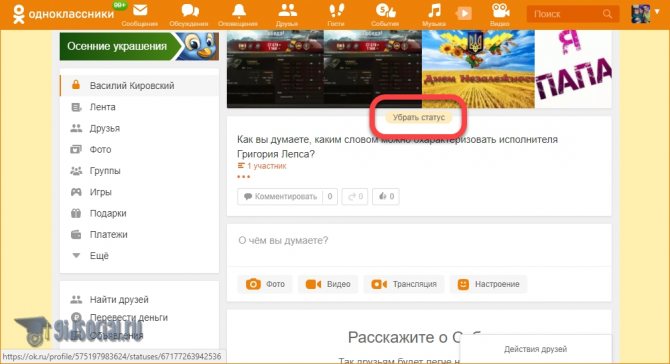Click Найти друзей link
The height and width of the screenshot is (364, 670).
point(119,299)
